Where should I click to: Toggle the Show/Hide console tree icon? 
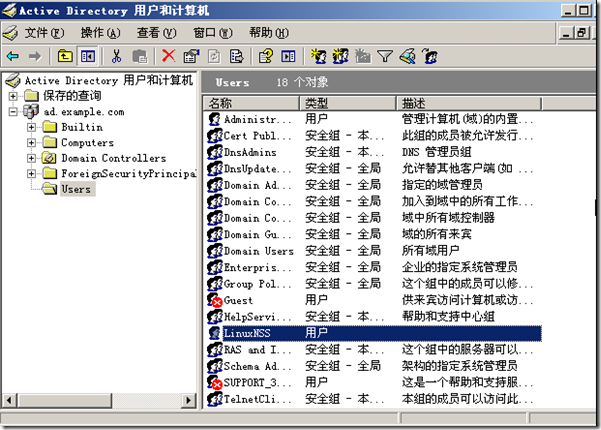(88, 57)
